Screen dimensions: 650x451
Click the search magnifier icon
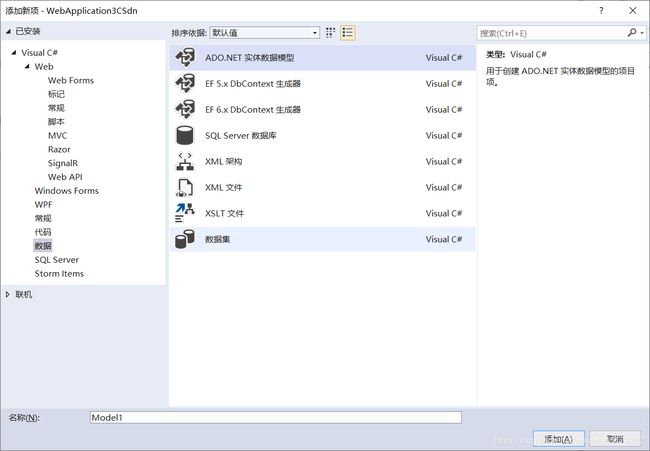tap(632, 32)
